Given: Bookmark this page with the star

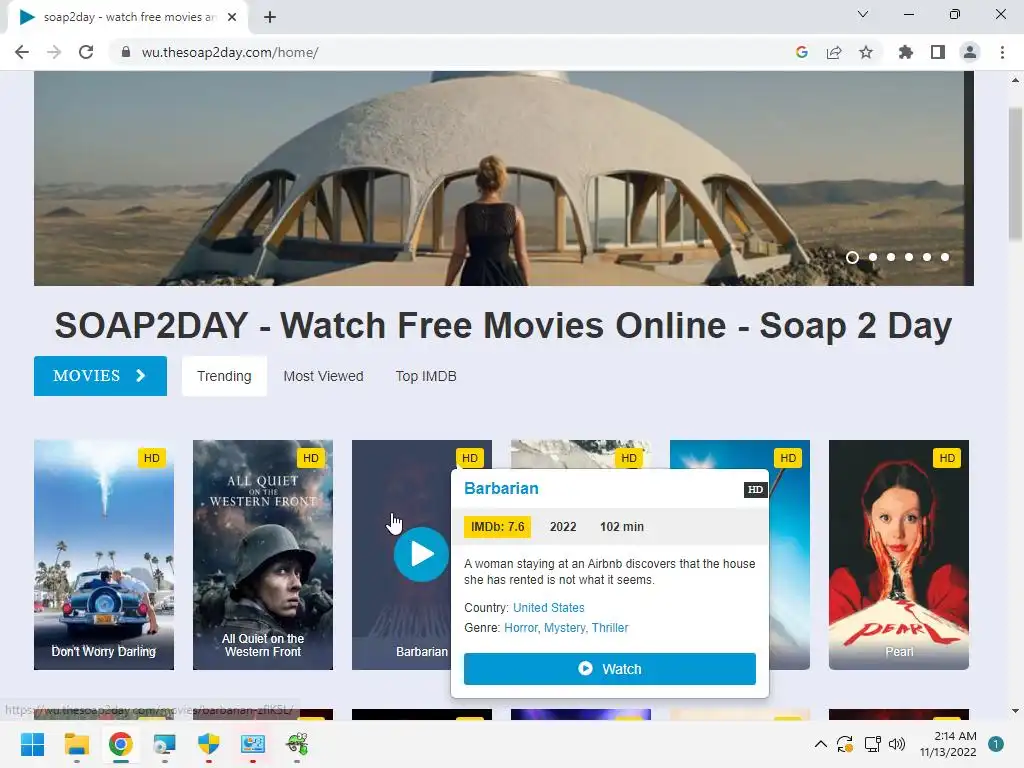Looking at the screenshot, I should tap(866, 52).
